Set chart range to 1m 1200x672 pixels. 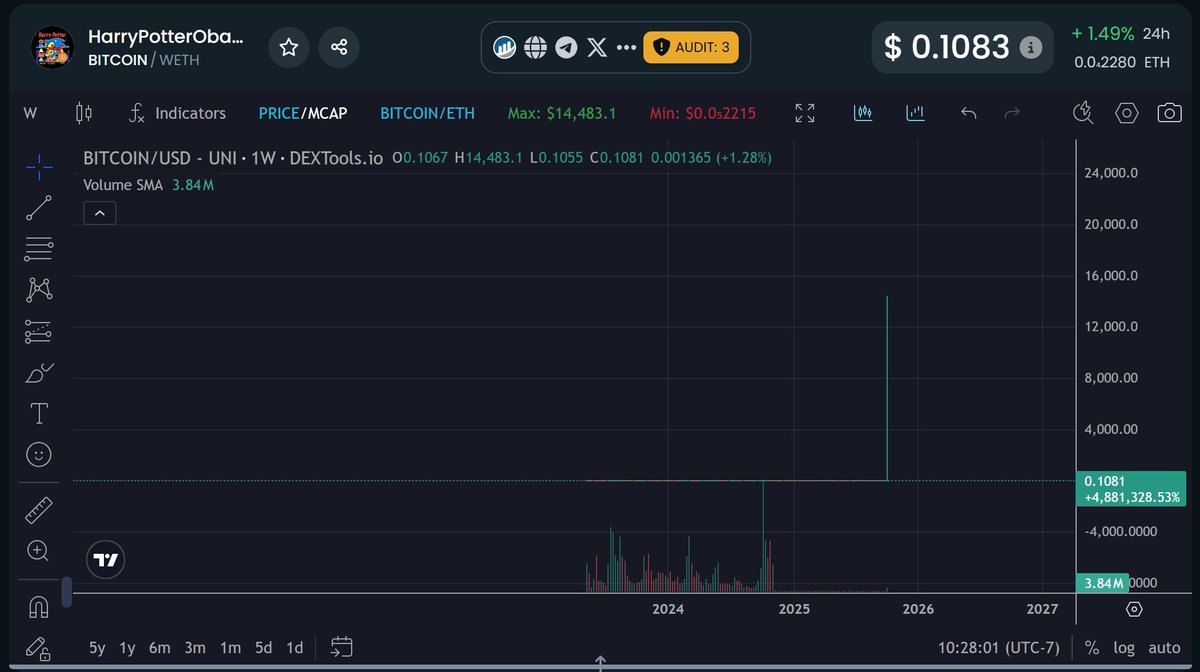click(230, 647)
